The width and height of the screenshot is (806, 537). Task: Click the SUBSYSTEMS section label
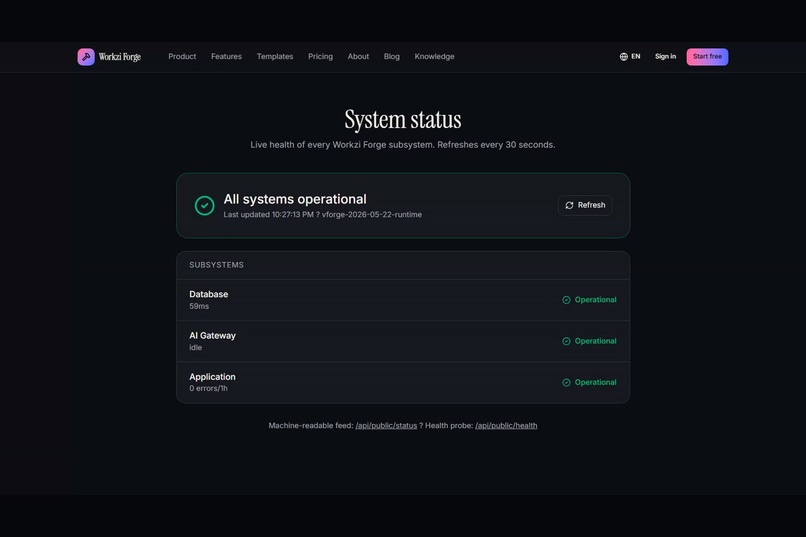pyautogui.click(x=216, y=265)
